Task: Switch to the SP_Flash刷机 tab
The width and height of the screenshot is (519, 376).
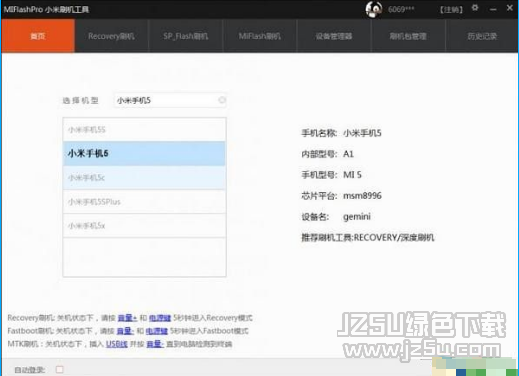Action: coord(186,36)
